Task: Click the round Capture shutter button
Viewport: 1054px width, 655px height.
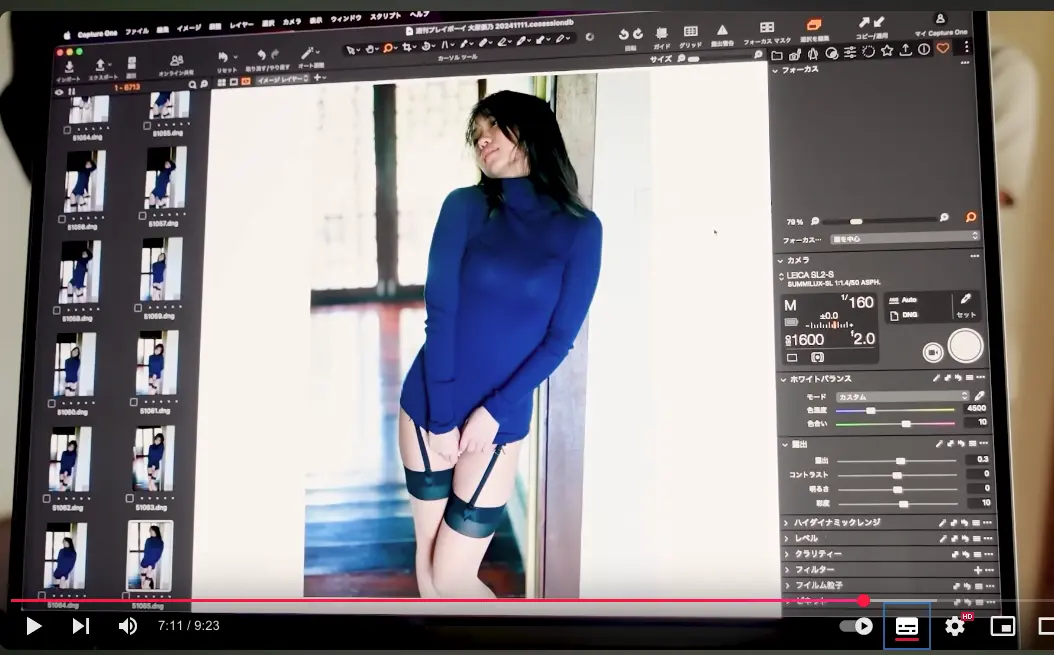Action: (965, 346)
